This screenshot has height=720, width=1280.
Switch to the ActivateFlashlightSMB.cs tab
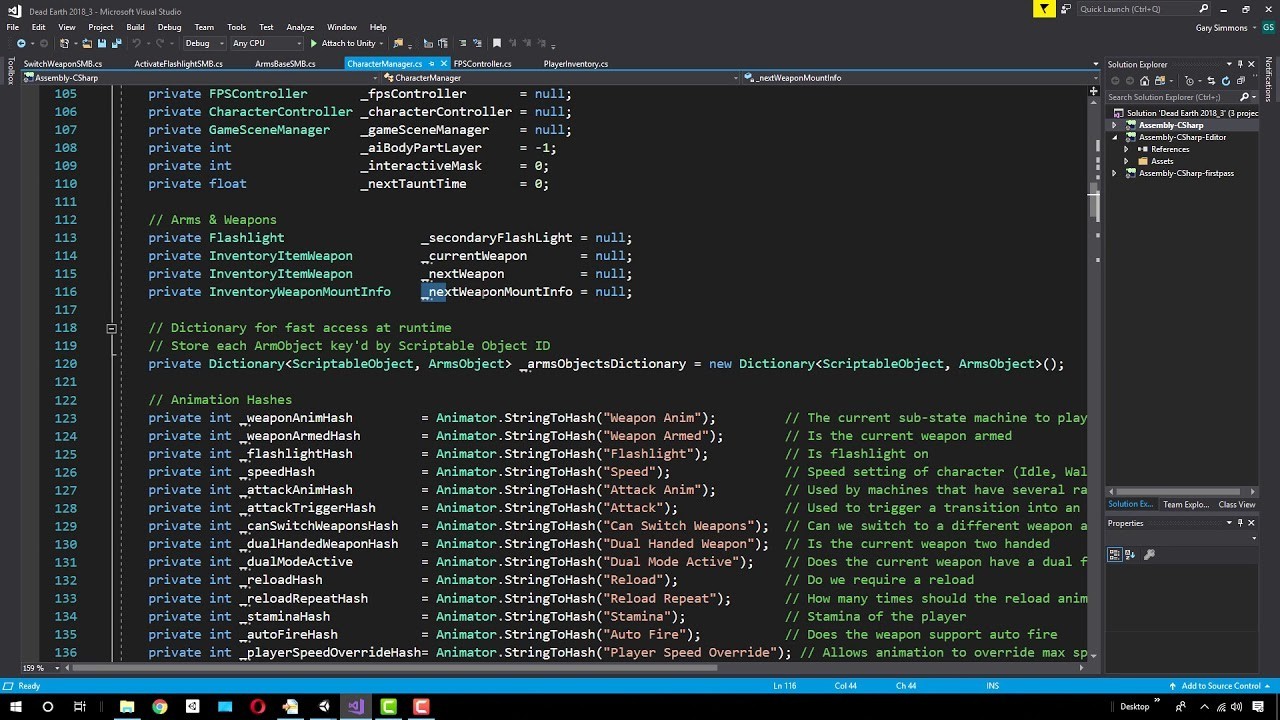pyautogui.click(x=178, y=64)
